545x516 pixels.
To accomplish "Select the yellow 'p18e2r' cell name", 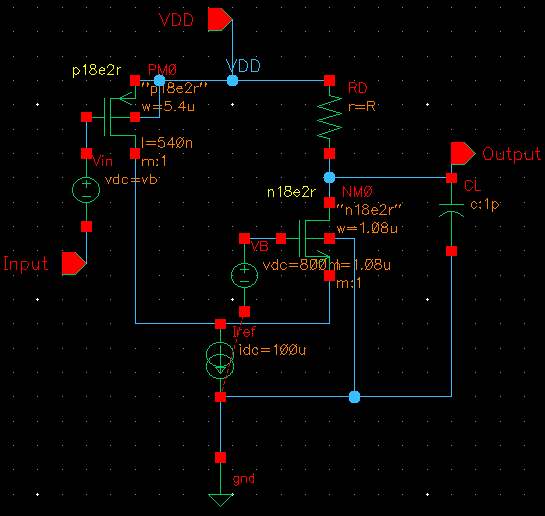I will coord(96,70).
